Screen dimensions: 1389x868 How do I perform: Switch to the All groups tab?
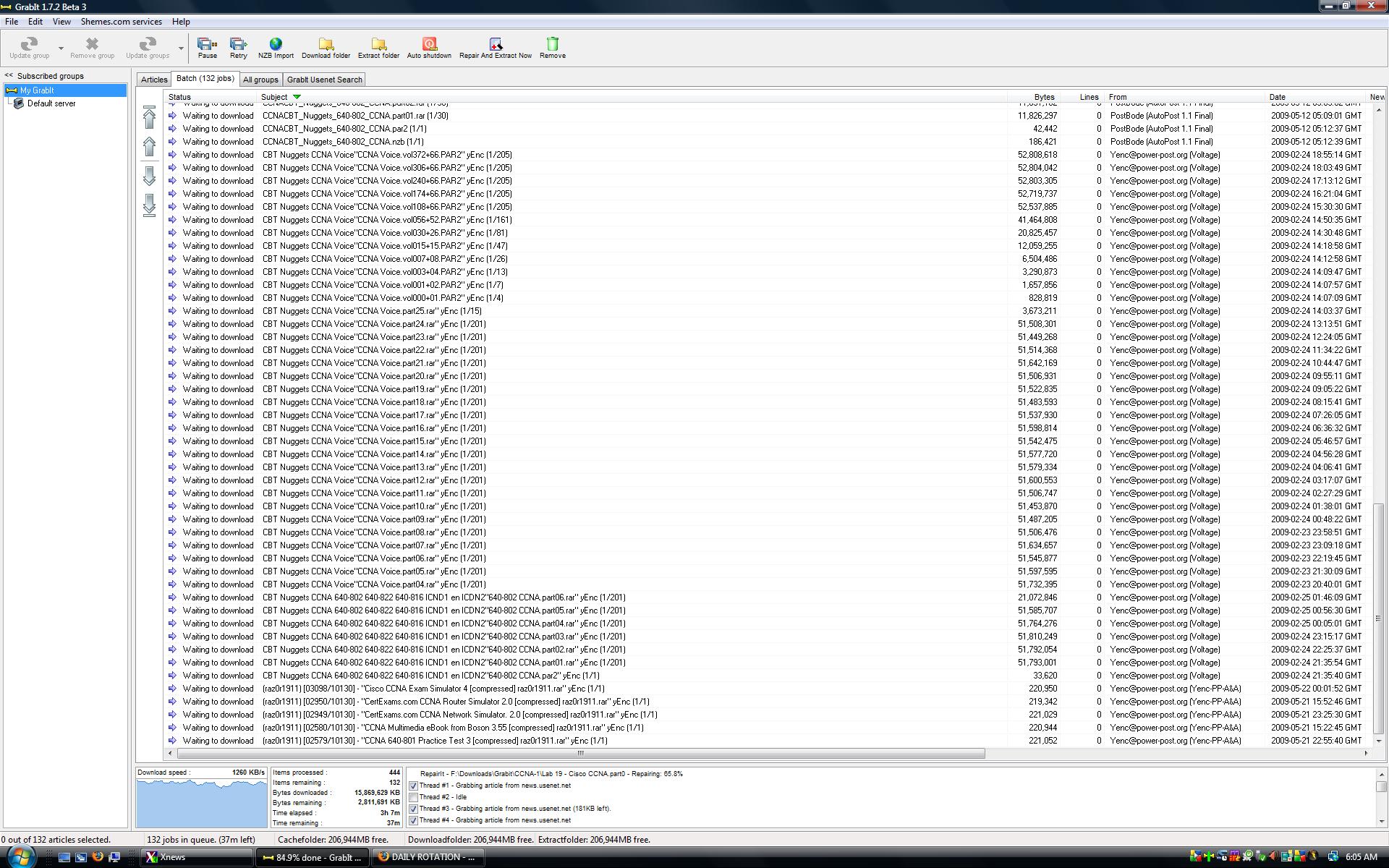pos(260,80)
